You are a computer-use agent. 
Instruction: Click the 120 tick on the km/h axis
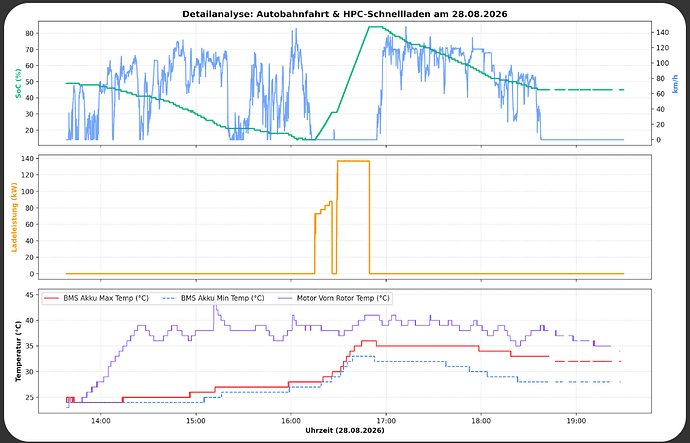pos(661,48)
